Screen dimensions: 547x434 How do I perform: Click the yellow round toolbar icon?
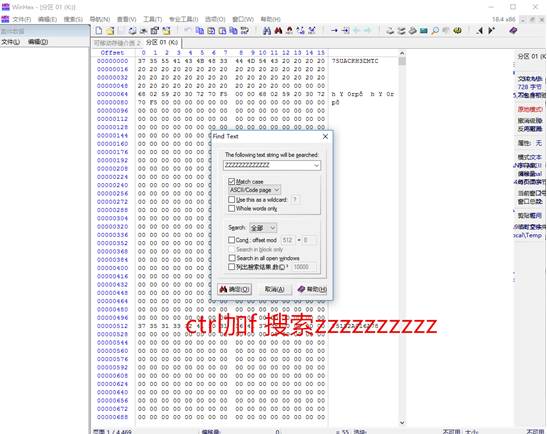coord(457,31)
